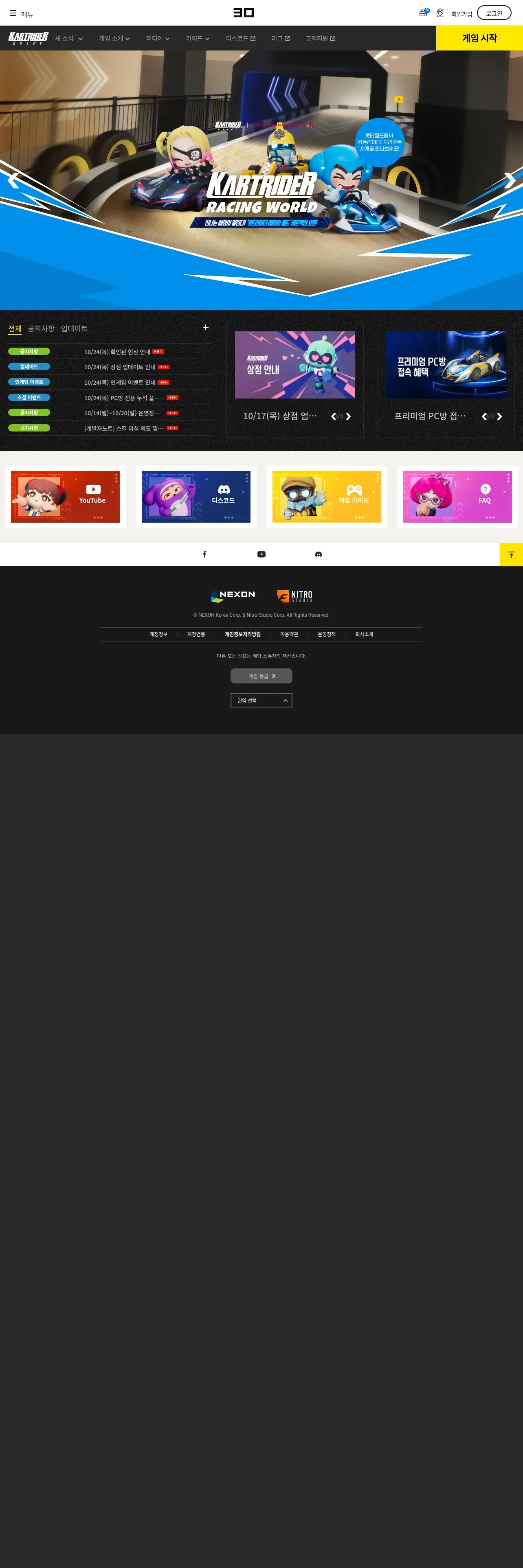
Task: Open the FAQ banner card
Action: (457, 497)
